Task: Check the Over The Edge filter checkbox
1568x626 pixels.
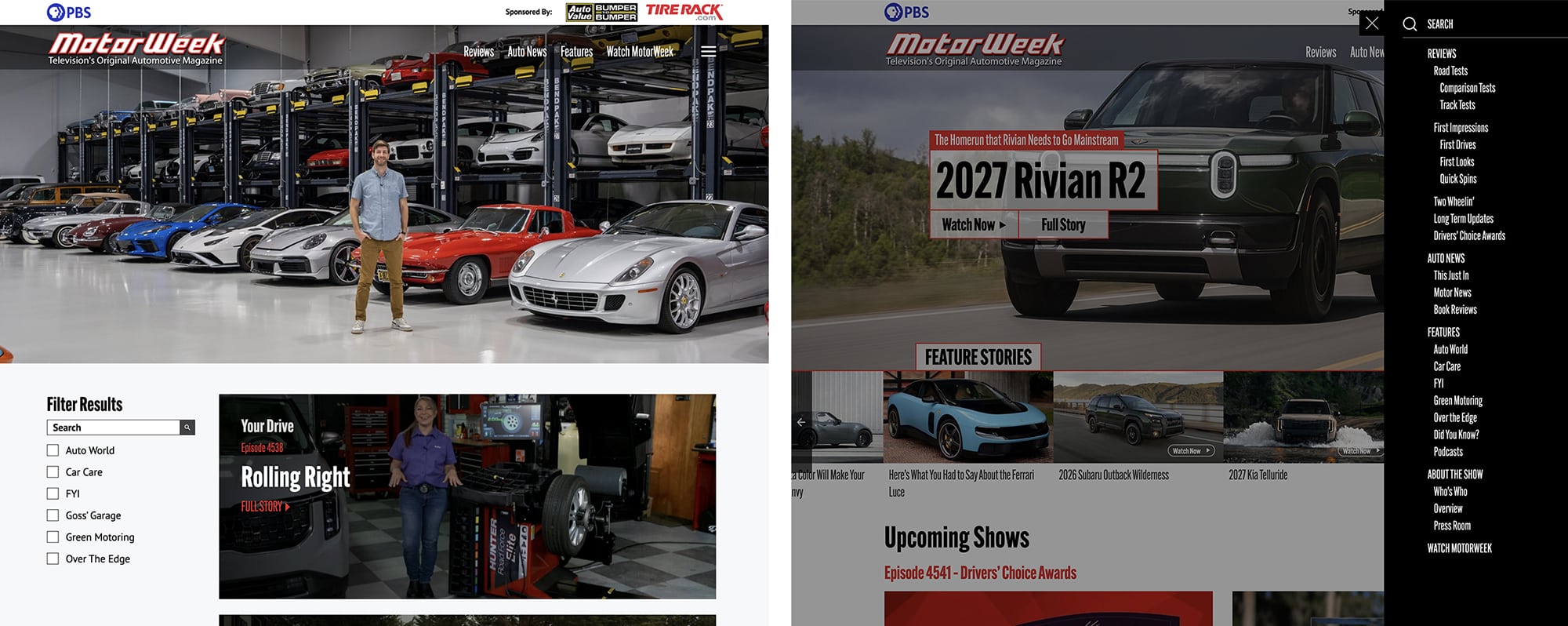Action: pos(53,559)
